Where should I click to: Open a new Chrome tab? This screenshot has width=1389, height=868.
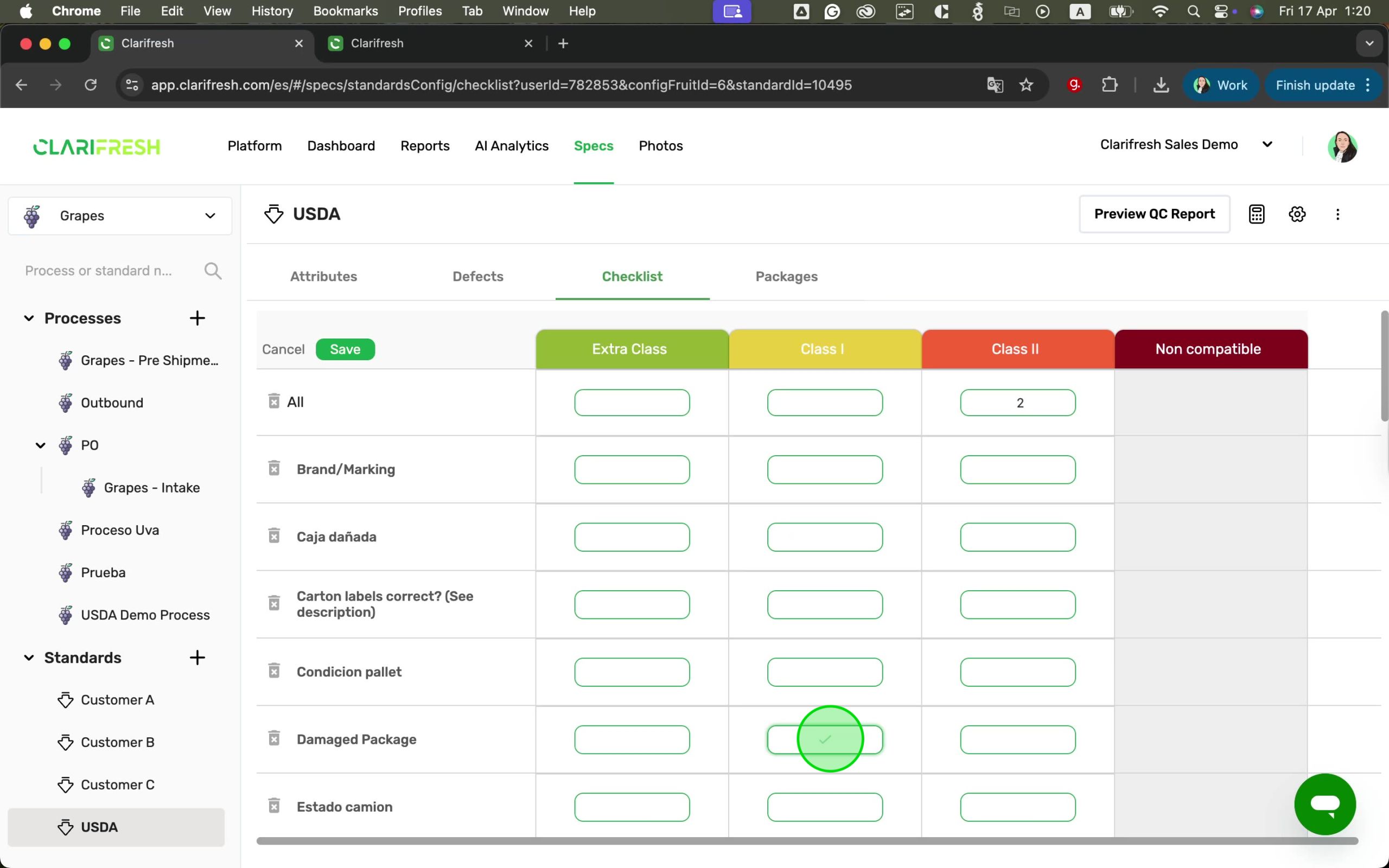pyautogui.click(x=563, y=43)
